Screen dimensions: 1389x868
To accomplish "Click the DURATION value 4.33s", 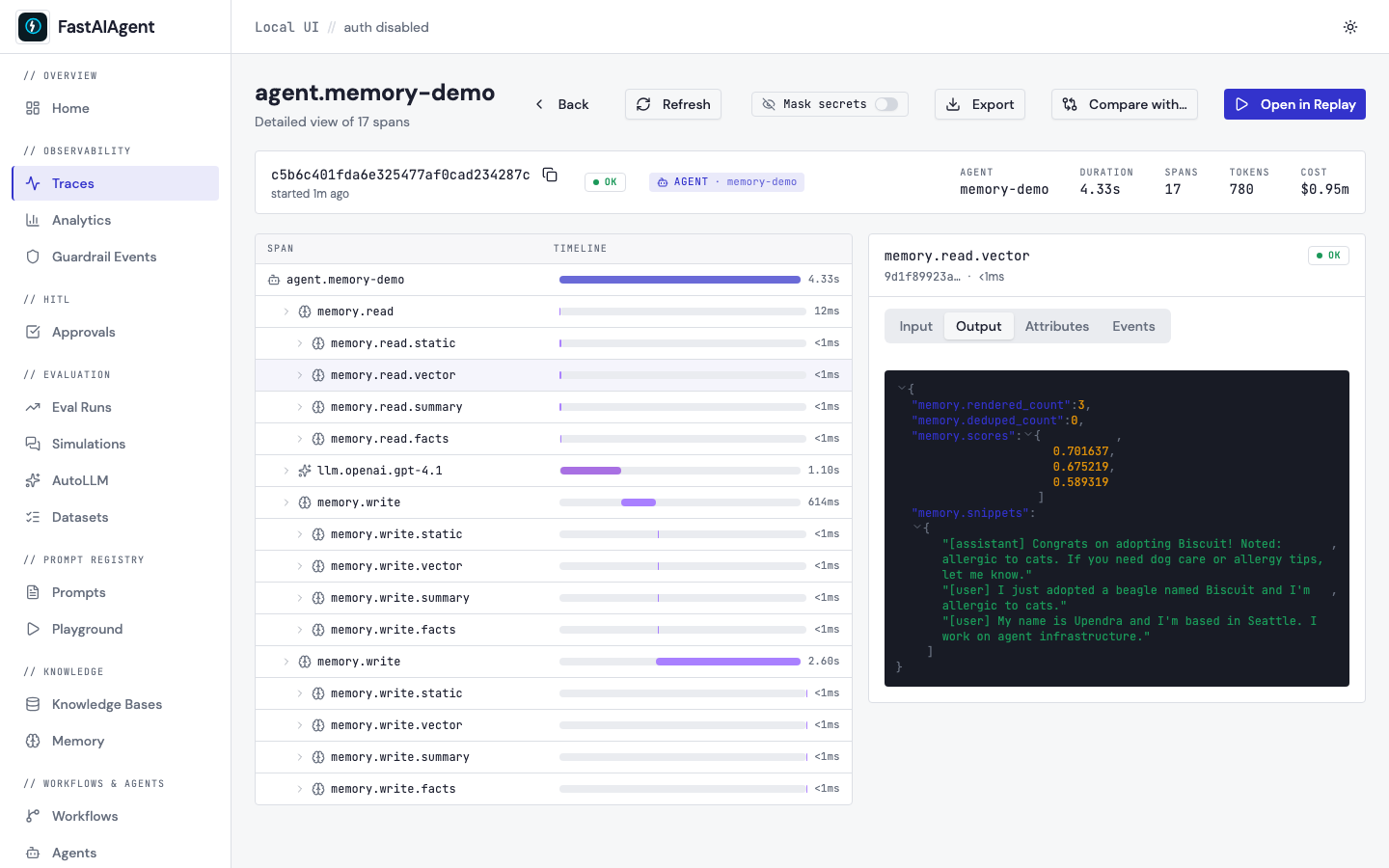I will 1100,189.
